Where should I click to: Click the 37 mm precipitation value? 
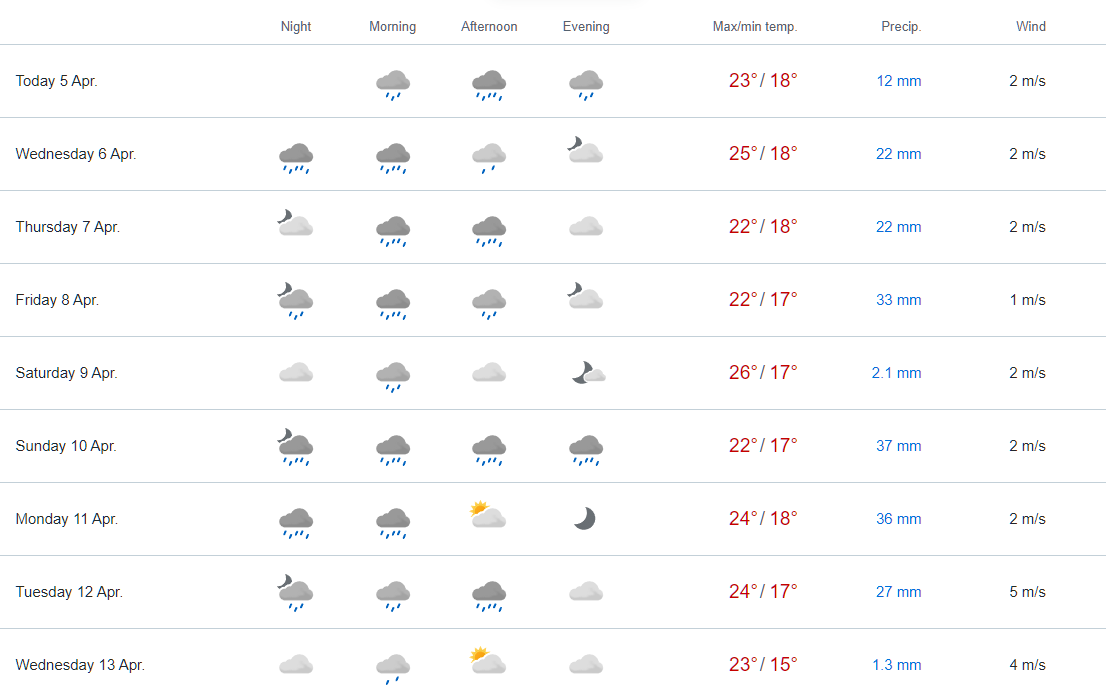(x=899, y=446)
